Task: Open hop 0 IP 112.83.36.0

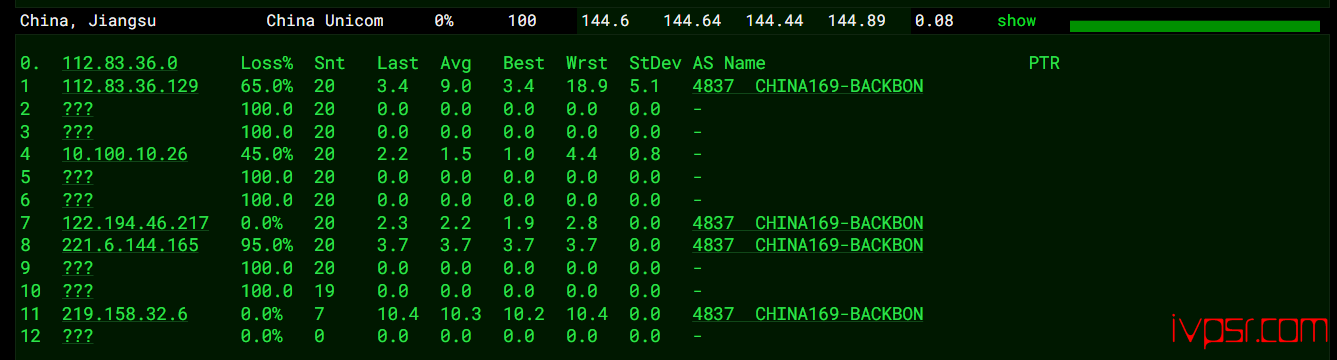Action: (x=120, y=63)
